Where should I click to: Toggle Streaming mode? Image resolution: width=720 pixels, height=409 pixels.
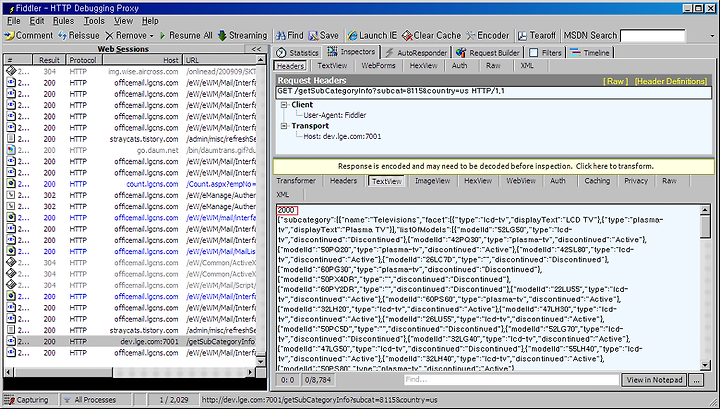click(242, 36)
